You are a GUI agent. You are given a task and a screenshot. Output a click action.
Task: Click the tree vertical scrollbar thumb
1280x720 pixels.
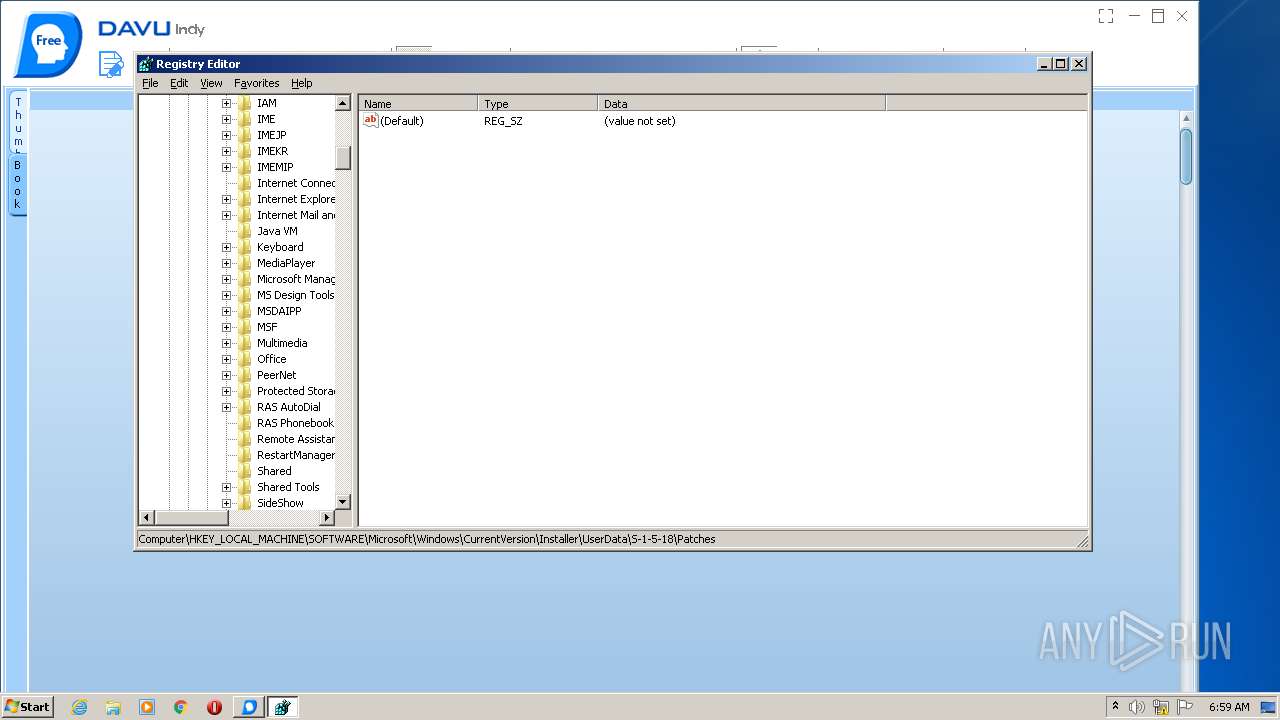343,158
